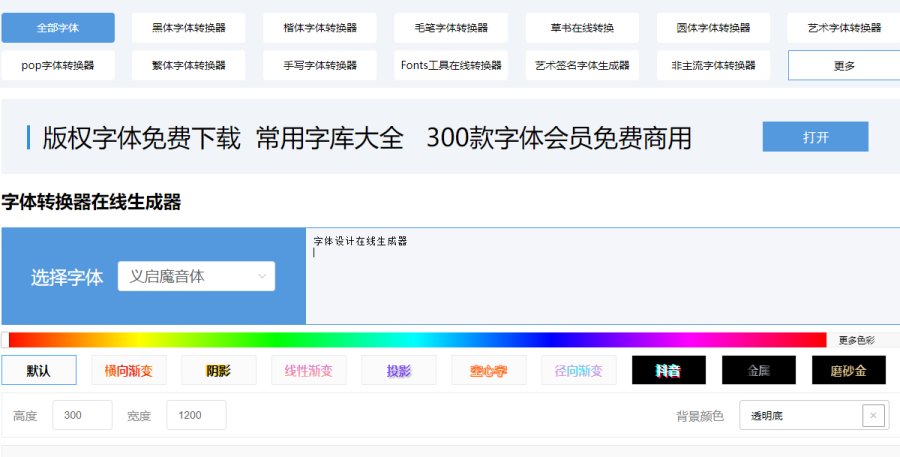Open the 毛笔字体转换器 tab
The width and height of the screenshot is (900, 457).
tap(451, 28)
